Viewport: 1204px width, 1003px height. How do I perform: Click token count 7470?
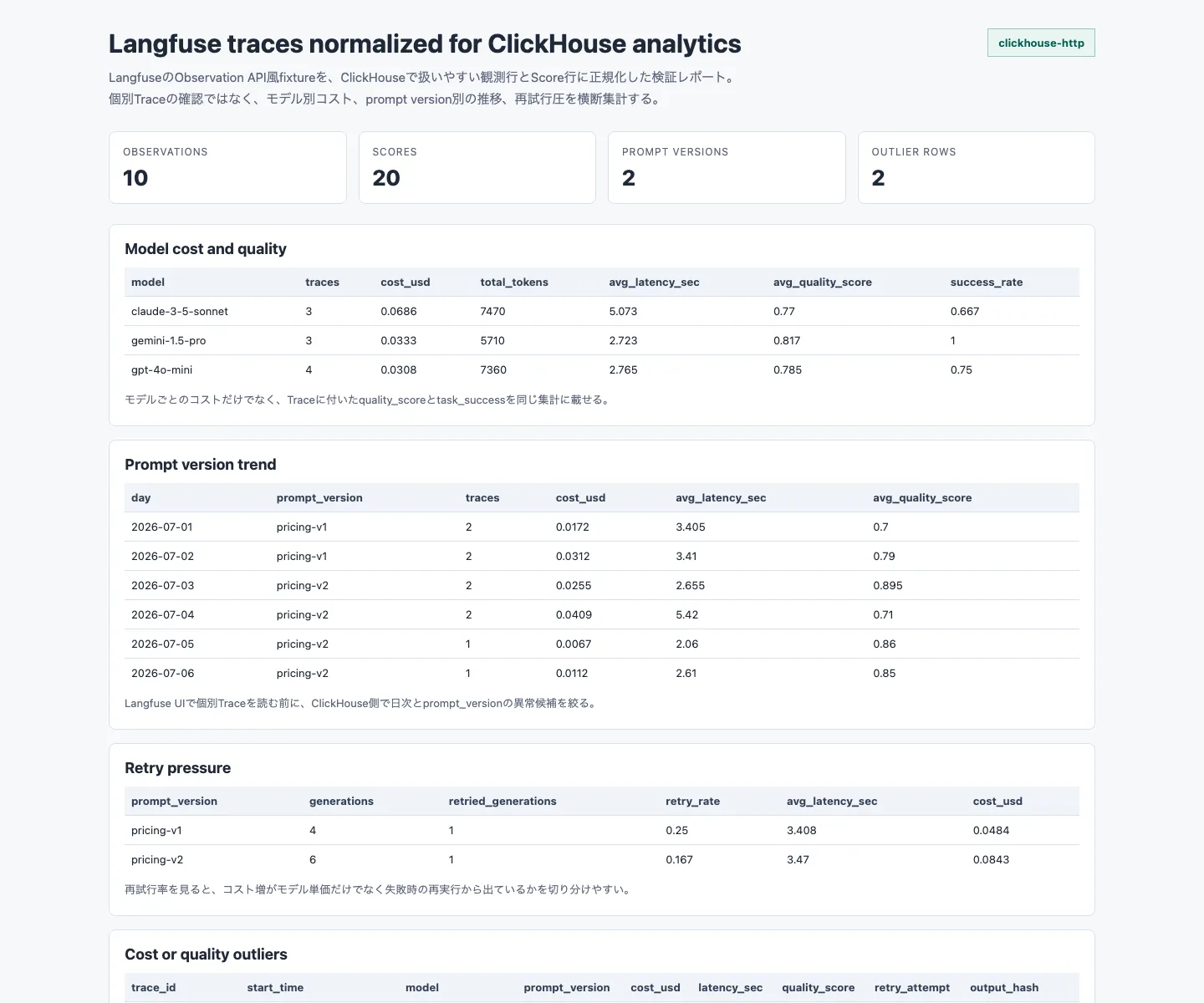493,312
